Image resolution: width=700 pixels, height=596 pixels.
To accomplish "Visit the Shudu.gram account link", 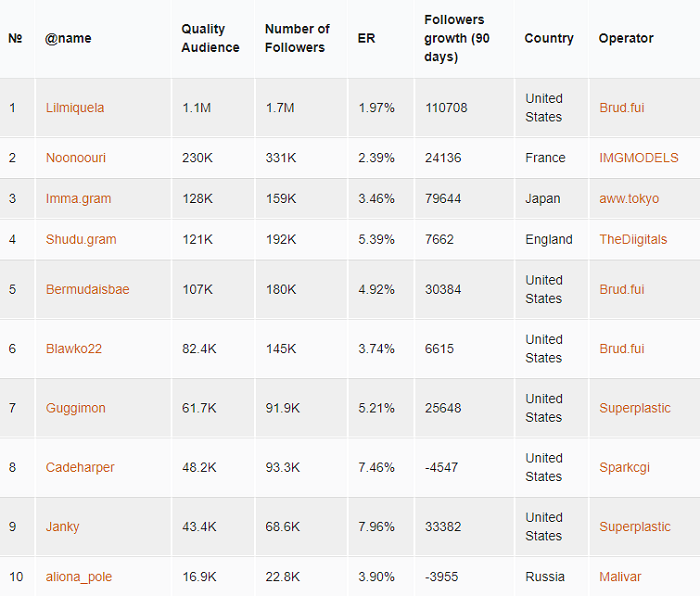I will 81,239.
